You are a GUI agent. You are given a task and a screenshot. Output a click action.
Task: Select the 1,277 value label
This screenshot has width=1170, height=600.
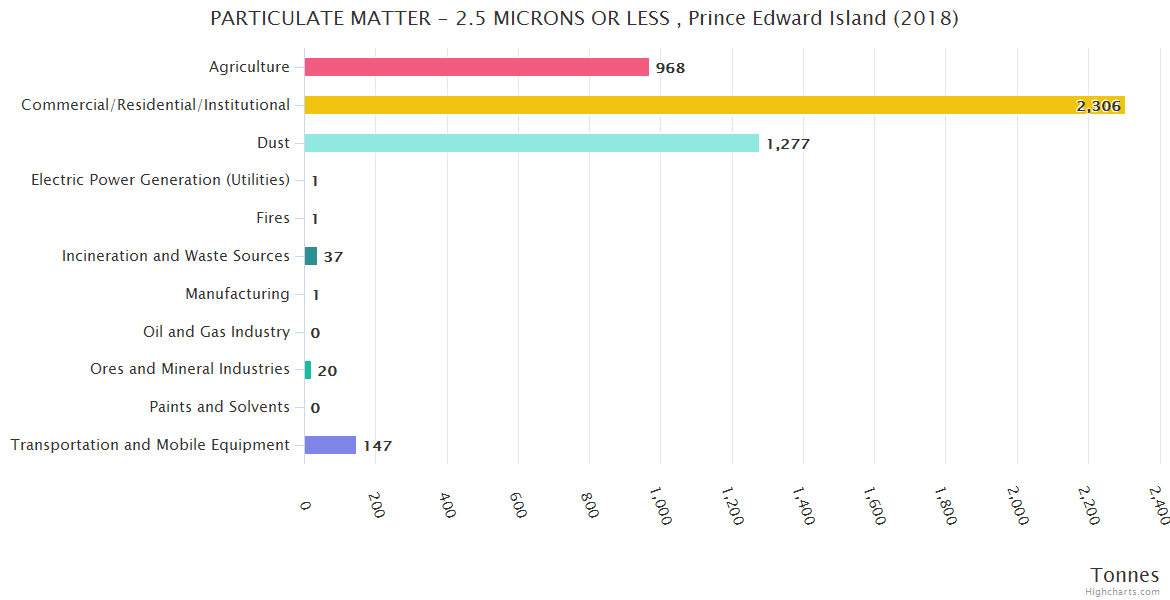[788, 144]
